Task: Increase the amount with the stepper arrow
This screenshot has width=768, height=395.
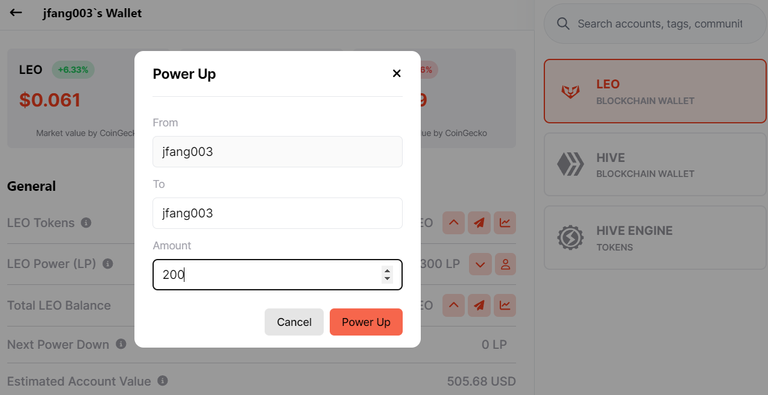Action: [387, 271]
